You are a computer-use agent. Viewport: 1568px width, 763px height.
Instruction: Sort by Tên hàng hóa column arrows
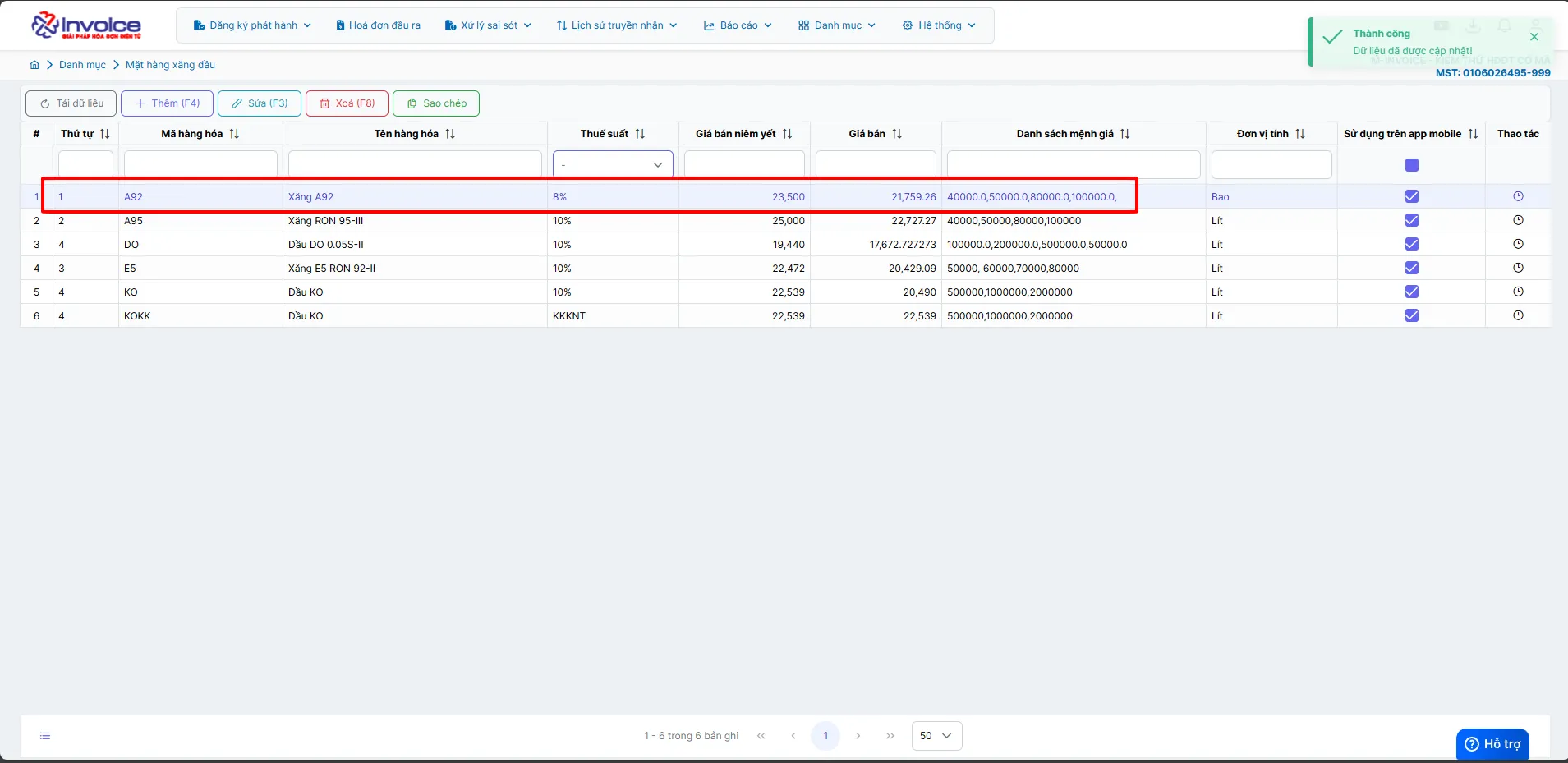(x=450, y=134)
